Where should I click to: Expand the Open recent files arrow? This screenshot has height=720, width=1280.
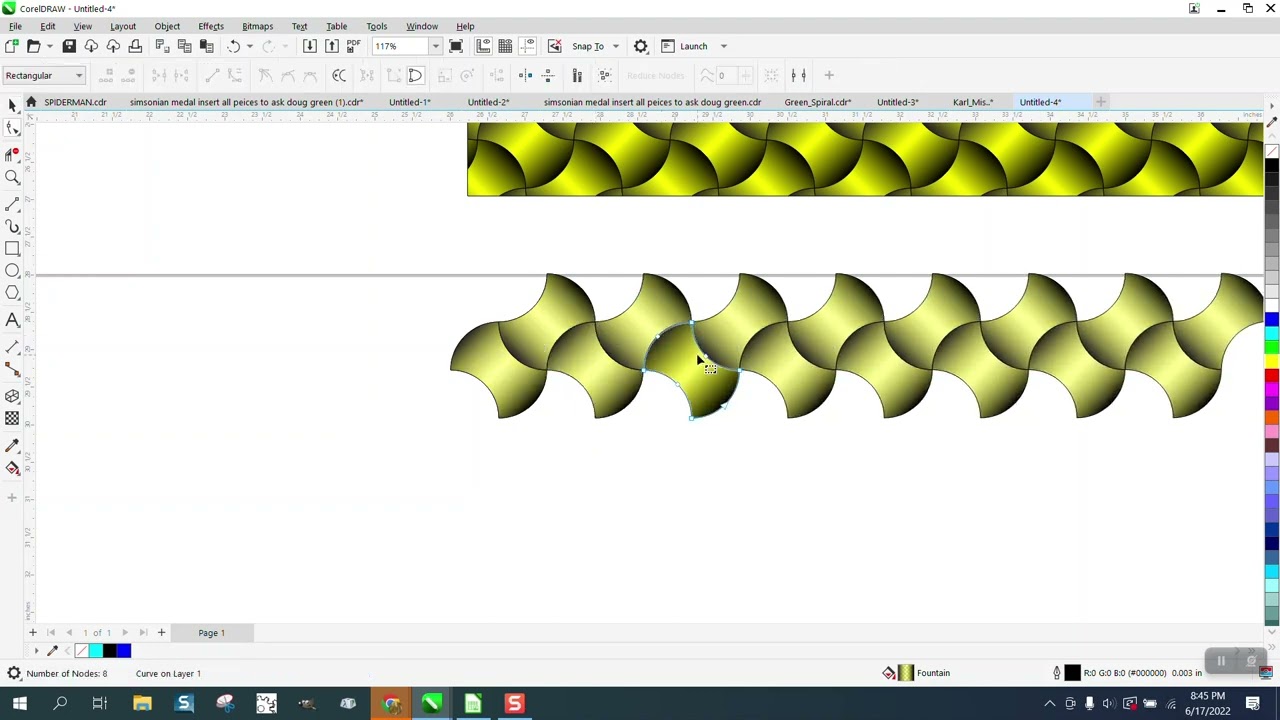[49, 46]
